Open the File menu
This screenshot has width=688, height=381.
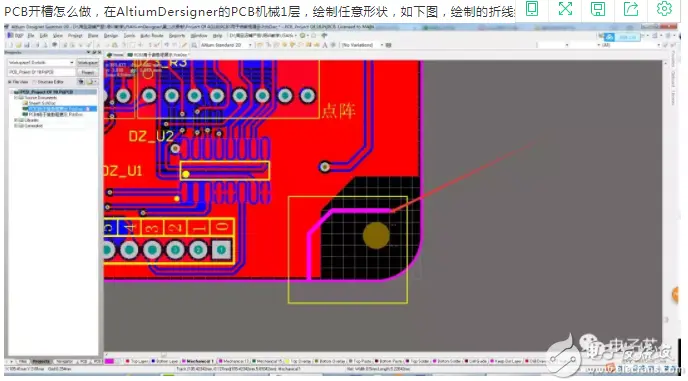click(31, 35)
